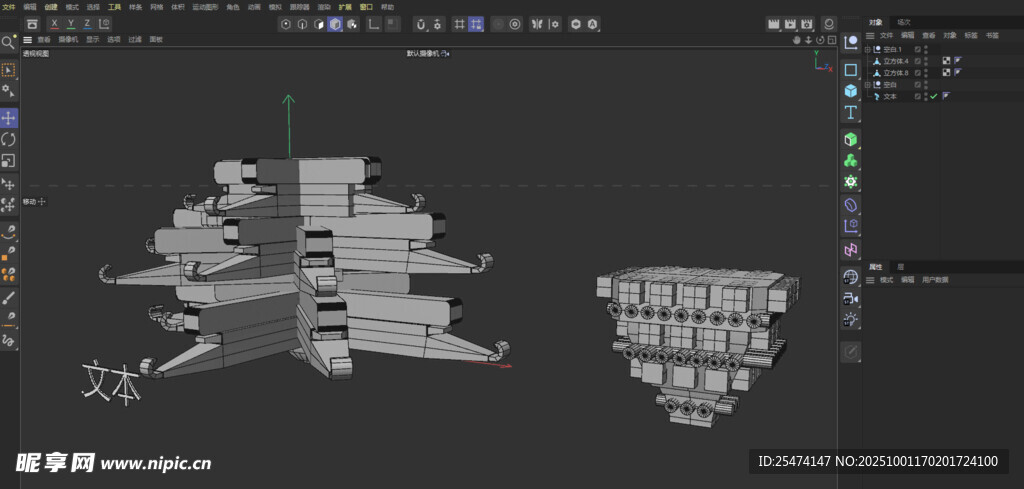Screen dimensions: 1024x489
Task: Select 立方体.4 object in the object list
Action: click(x=894, y=61)
